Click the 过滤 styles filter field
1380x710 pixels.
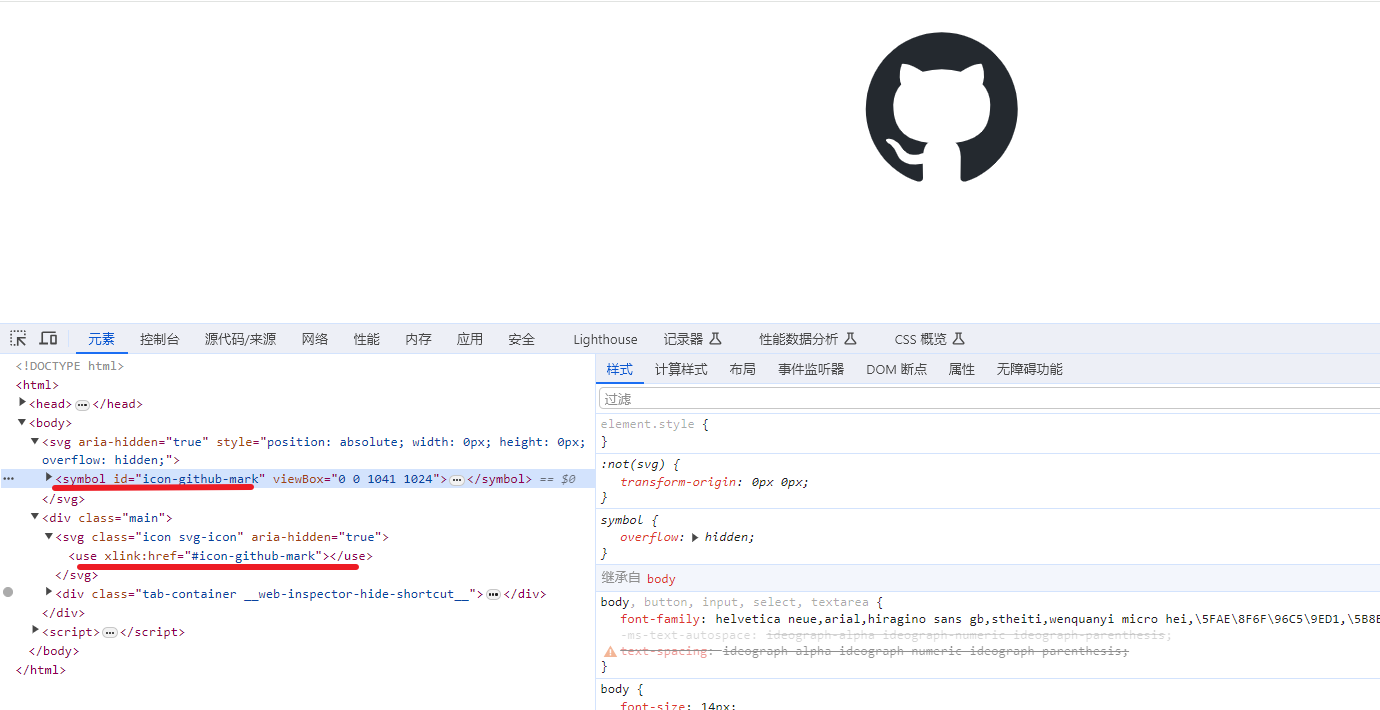988,398
